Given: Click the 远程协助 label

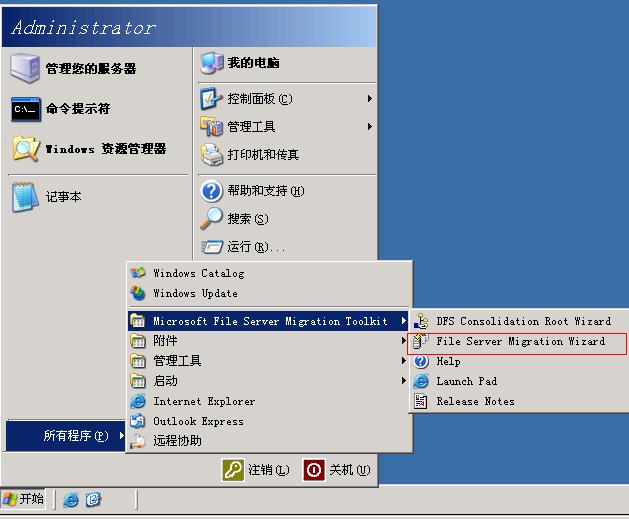Looking at the screenshot, I should coord(177,441).
